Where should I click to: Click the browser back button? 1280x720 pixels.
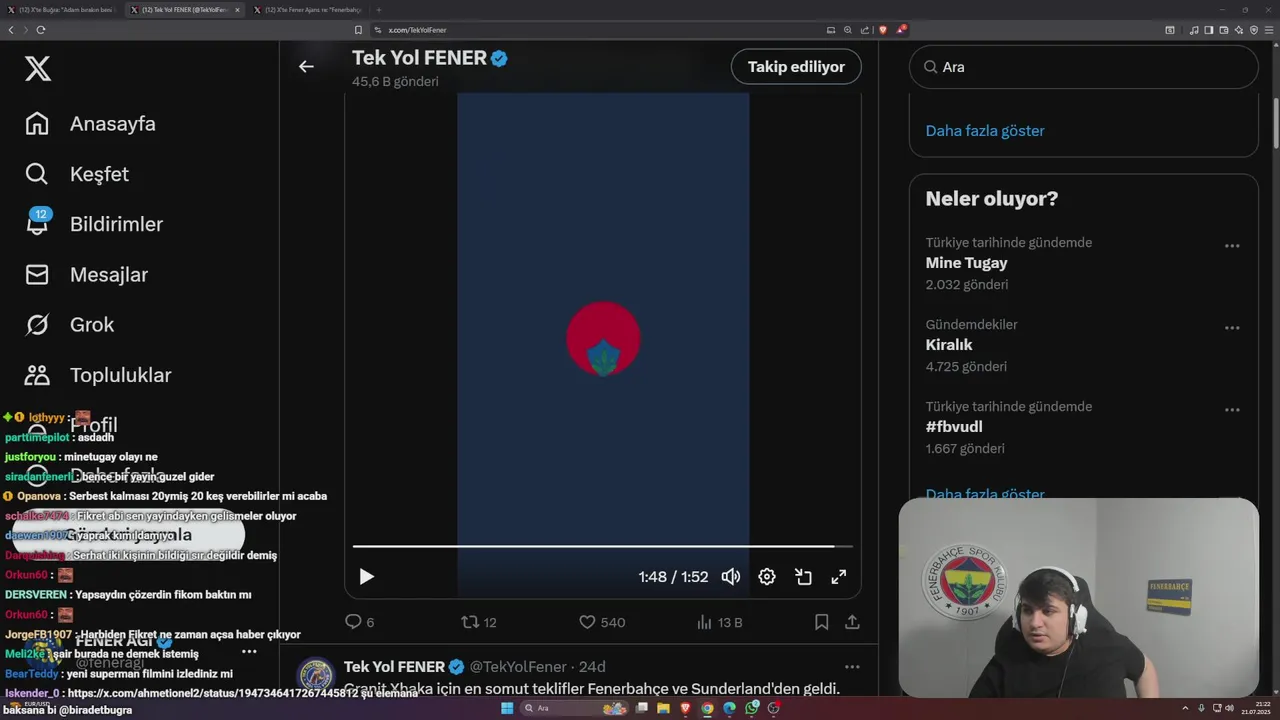coord(11,30)
